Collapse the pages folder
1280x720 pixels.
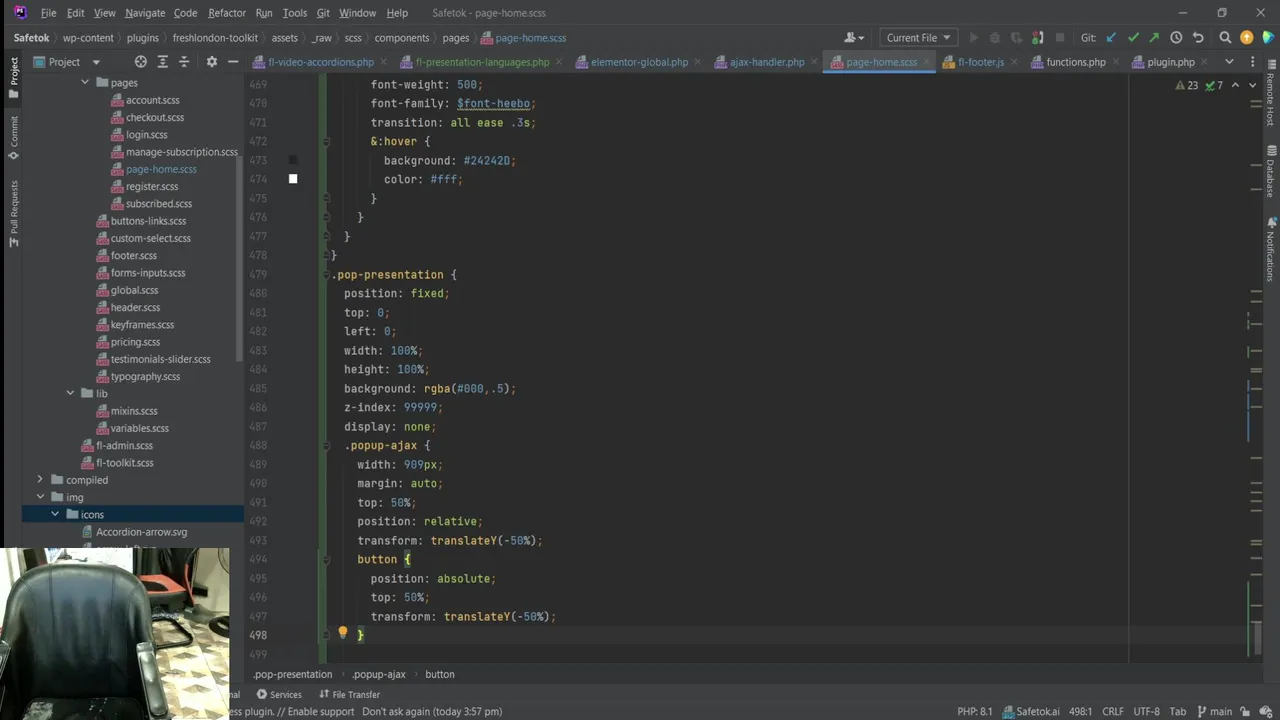[x=85, y=83]
